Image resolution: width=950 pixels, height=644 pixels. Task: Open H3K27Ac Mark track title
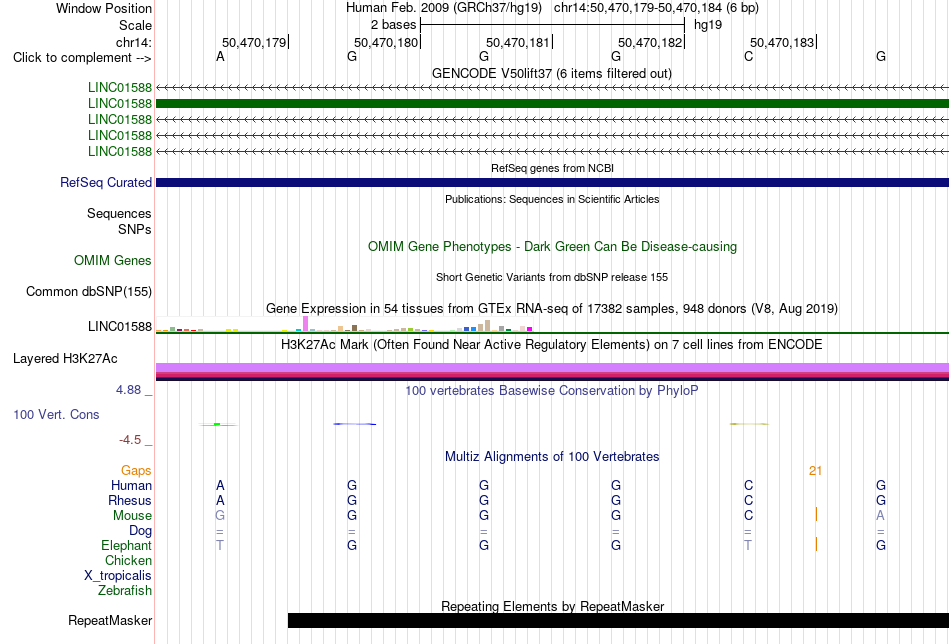pos(552,345)
